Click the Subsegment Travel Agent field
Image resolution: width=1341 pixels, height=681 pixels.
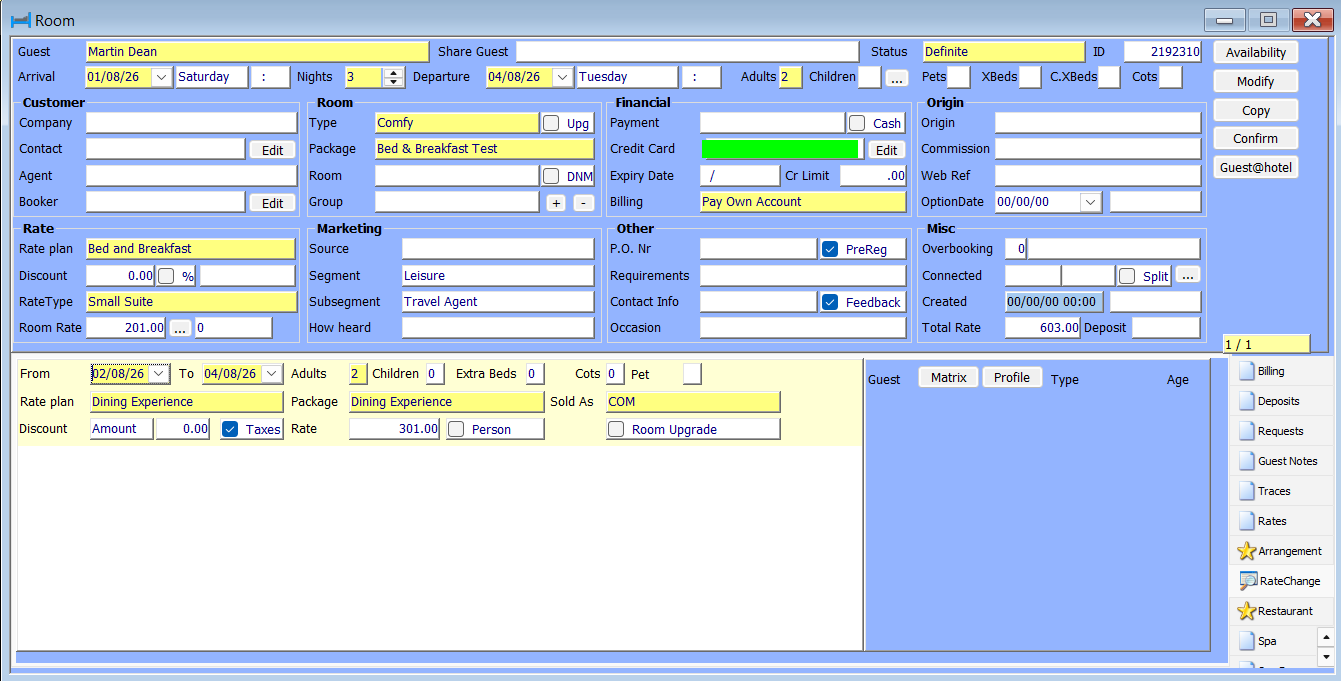[498, 302]
